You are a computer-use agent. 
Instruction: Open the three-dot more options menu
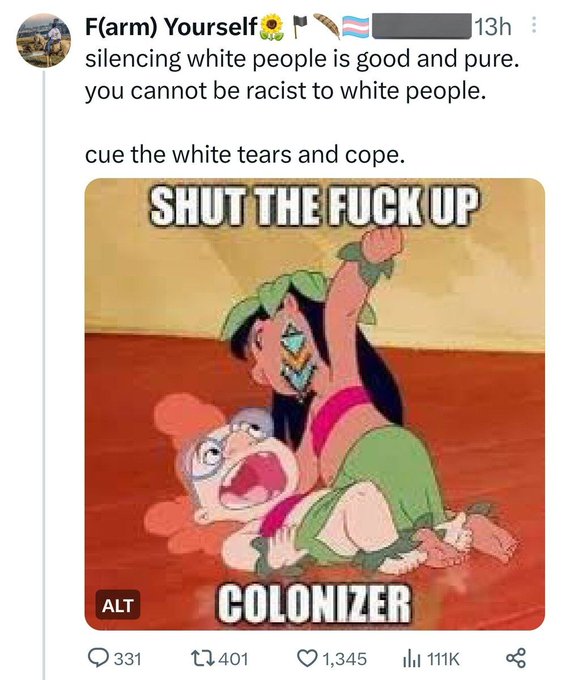tap(534, 26)
